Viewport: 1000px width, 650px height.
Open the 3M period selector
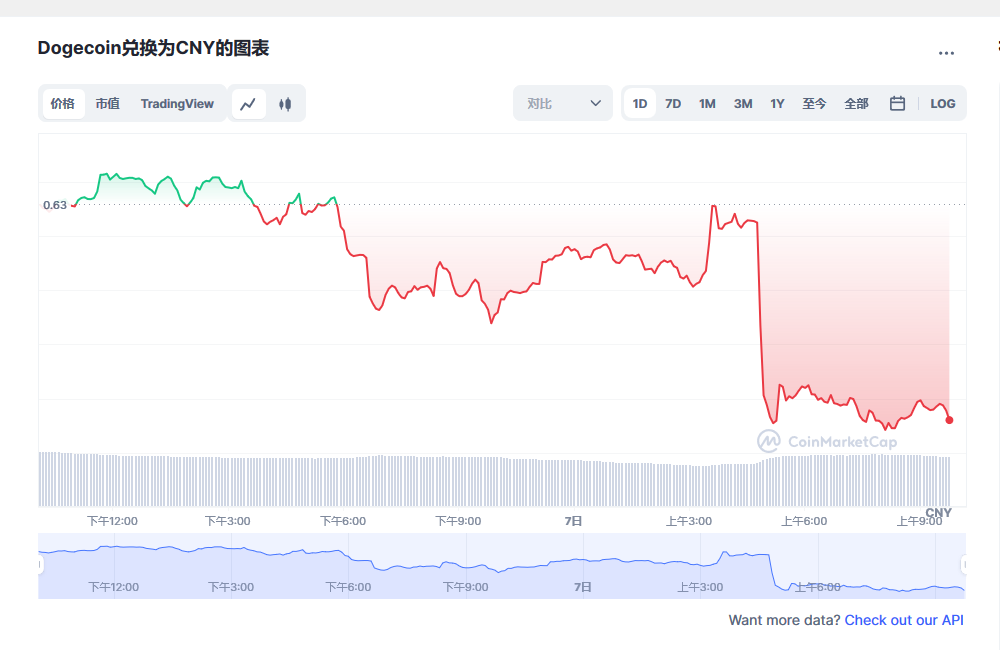(742, 103)
